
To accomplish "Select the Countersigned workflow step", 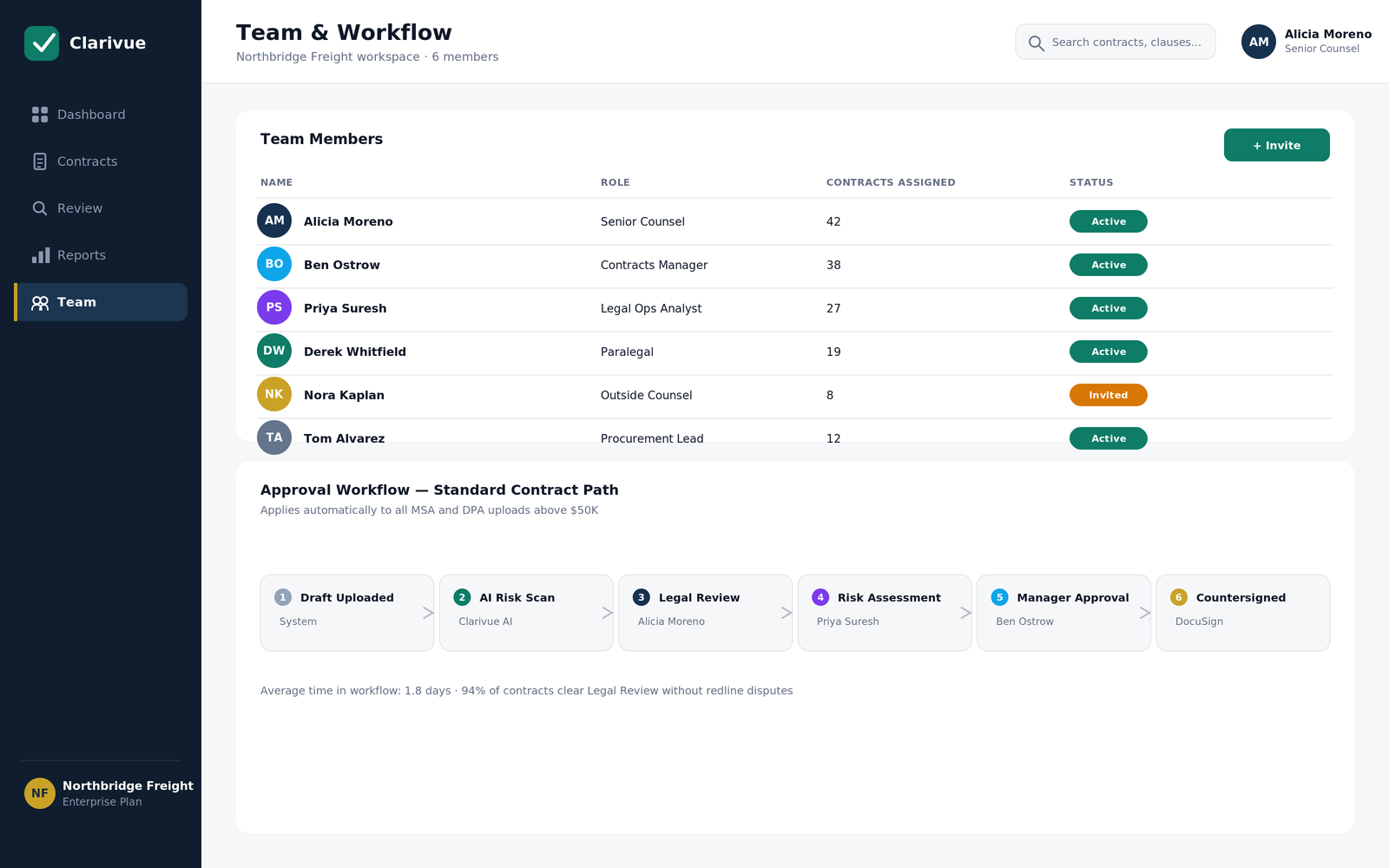I will coord(1243,613).
